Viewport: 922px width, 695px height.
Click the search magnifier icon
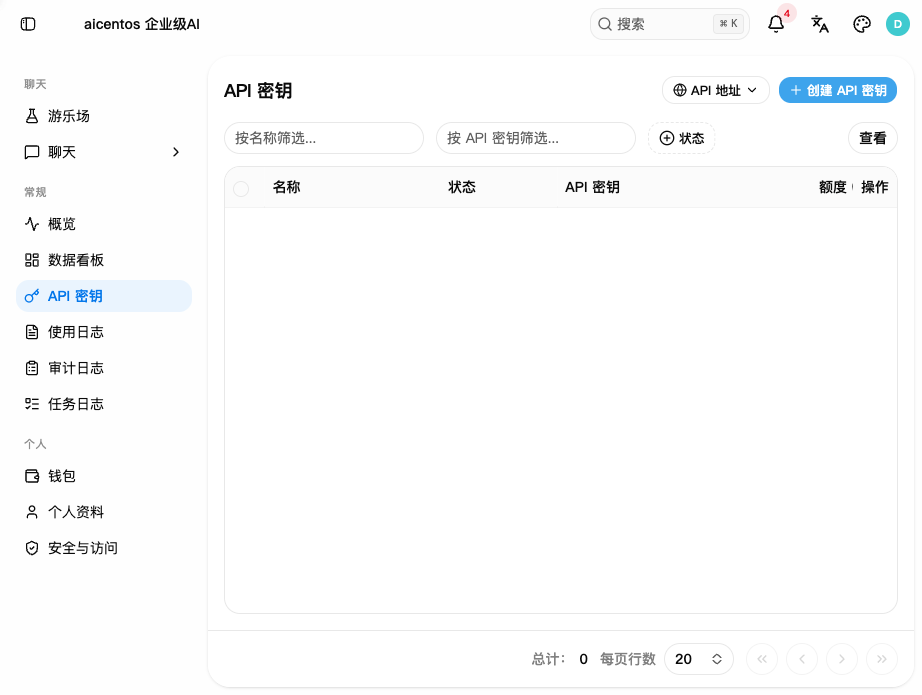pyautogui.click(x=604, y=24)
